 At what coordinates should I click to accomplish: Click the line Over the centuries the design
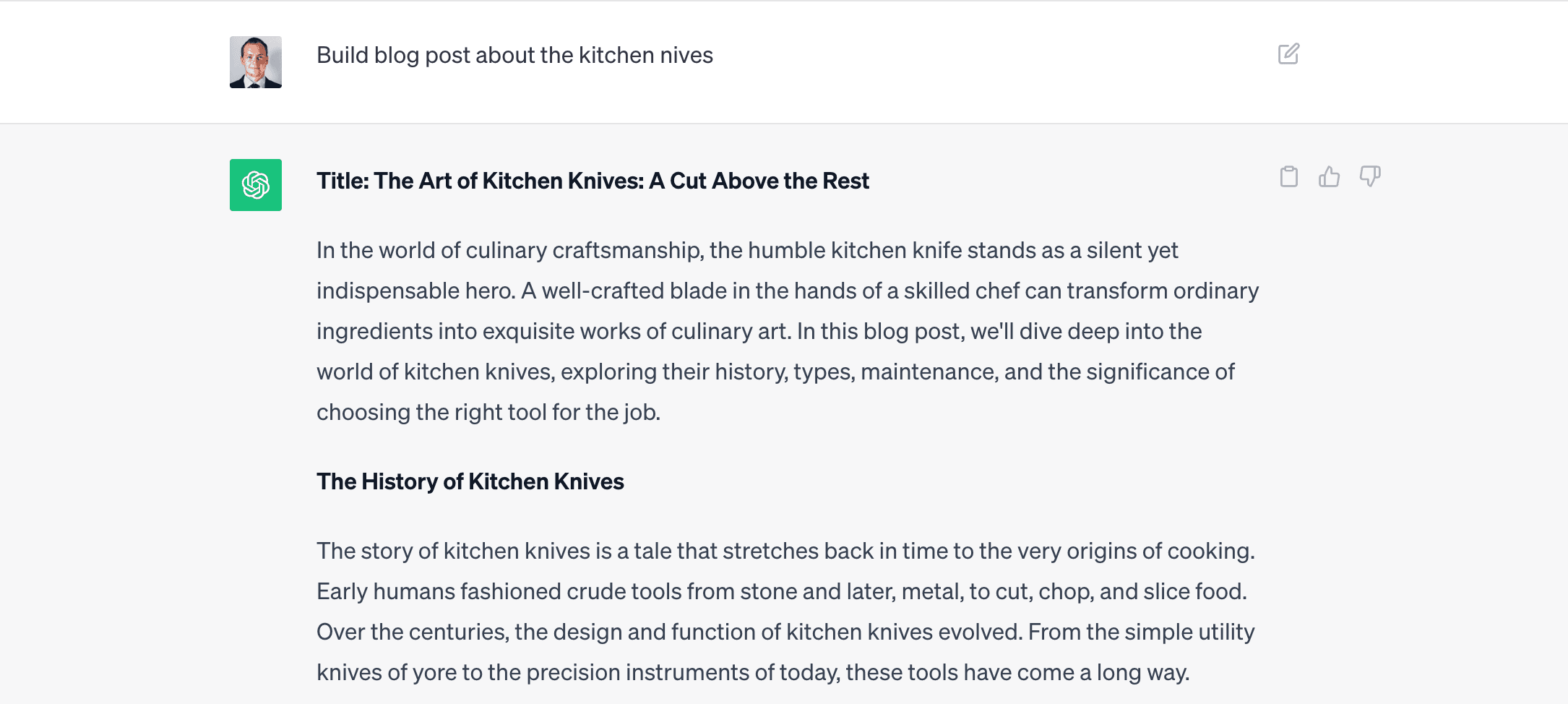click(x=785, y=632)
